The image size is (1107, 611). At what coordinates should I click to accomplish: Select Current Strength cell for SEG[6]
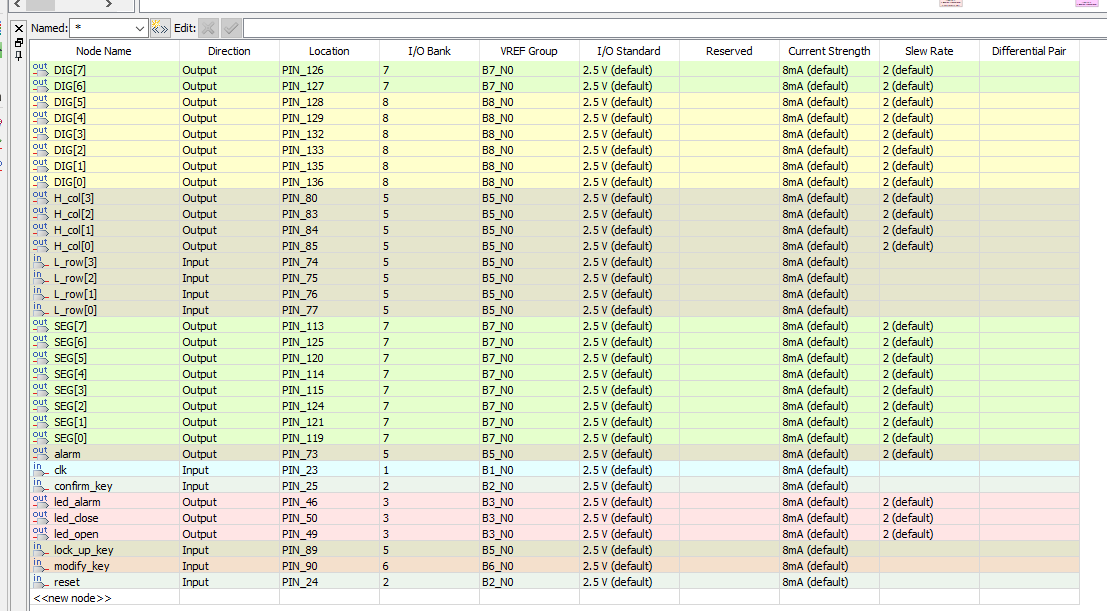[830, 342]
